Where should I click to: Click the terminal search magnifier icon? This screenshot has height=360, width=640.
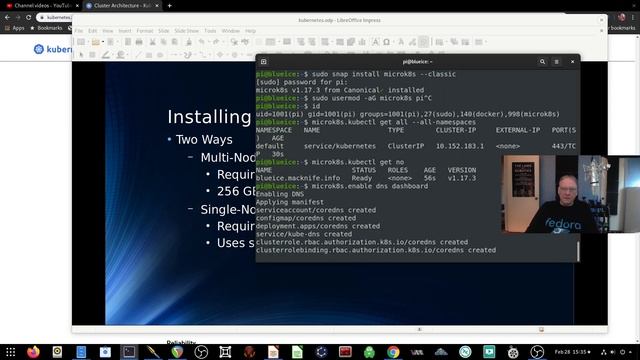click(542, 62)
